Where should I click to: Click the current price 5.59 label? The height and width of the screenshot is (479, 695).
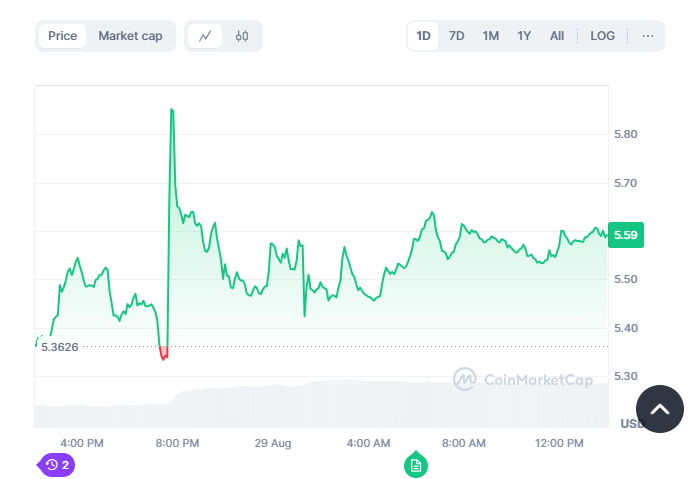[626, 235]
